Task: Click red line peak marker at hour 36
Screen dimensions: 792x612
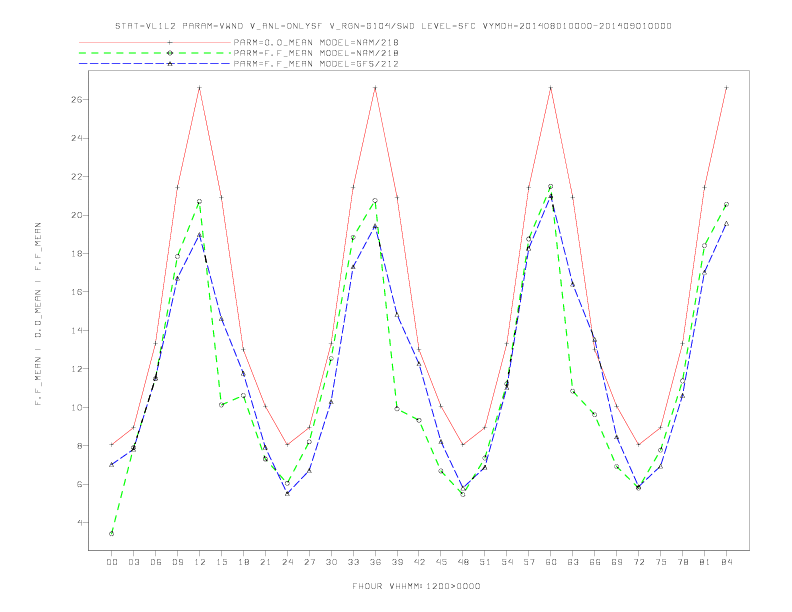Action: 375,88
